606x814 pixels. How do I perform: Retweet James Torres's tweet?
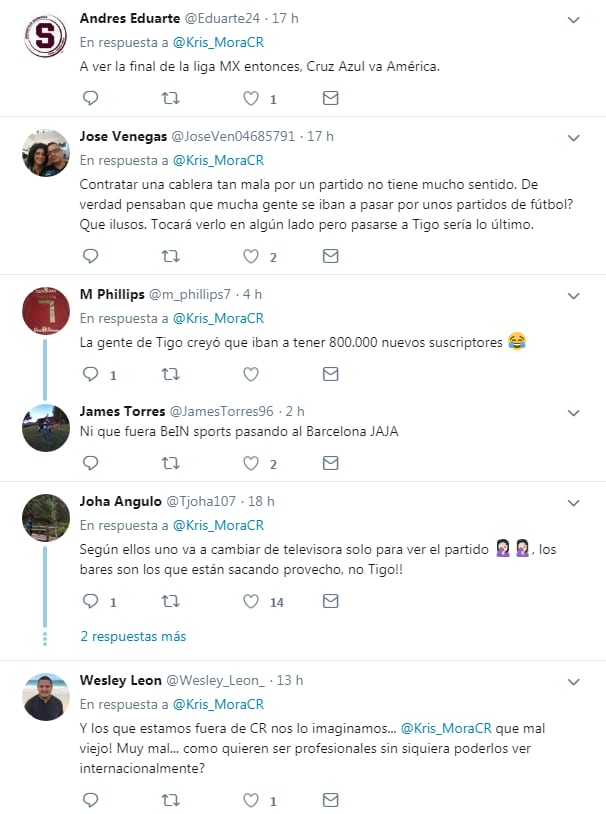coord(171,463)
